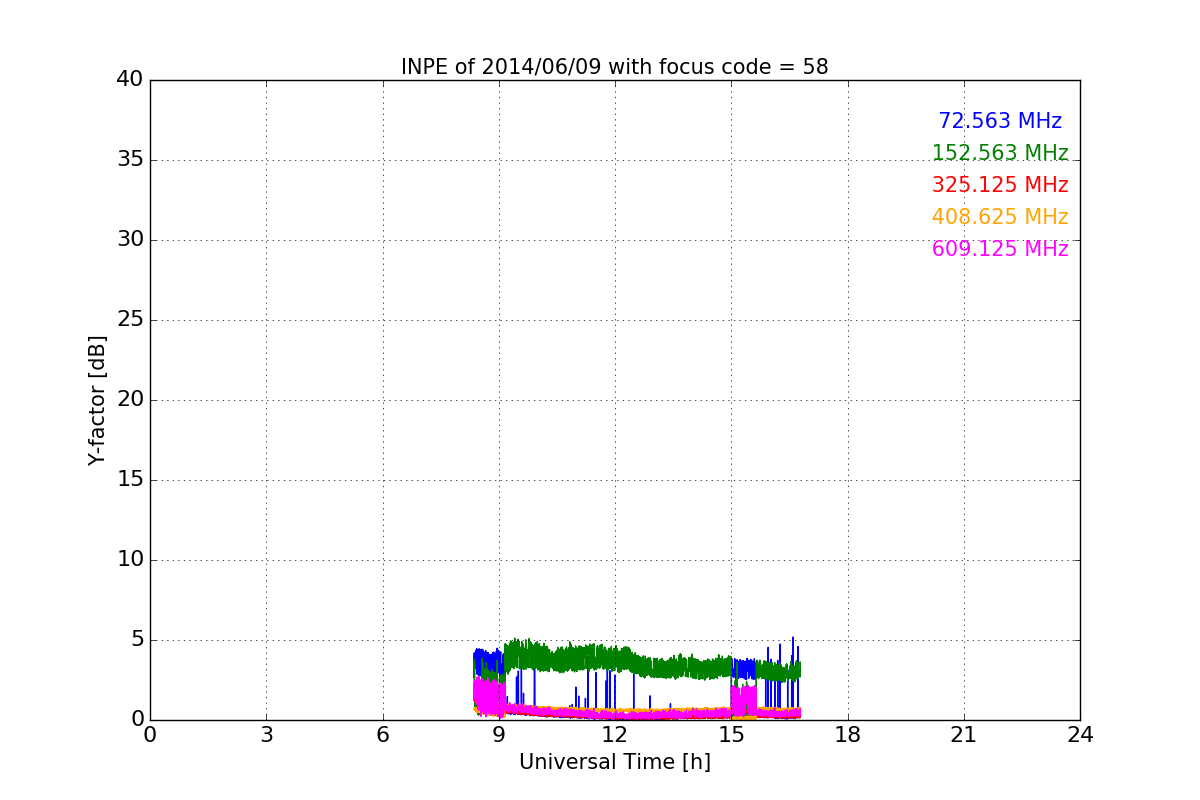Click the plot title 'INPE of 2014/06/09 with focus code = 58'

(615, 67)
